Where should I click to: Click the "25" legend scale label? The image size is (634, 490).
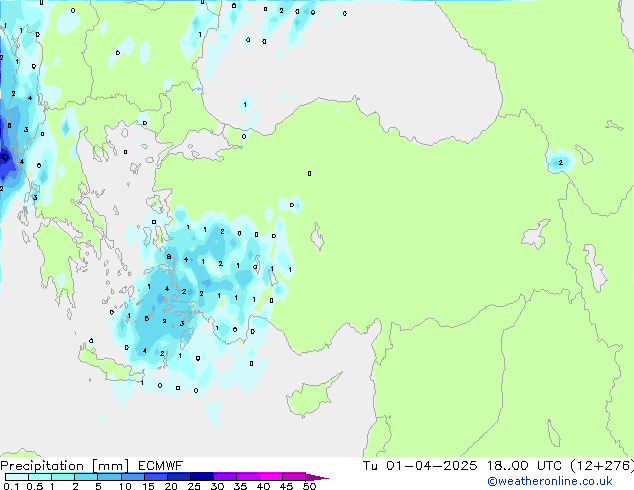click(x=194, y=486)
